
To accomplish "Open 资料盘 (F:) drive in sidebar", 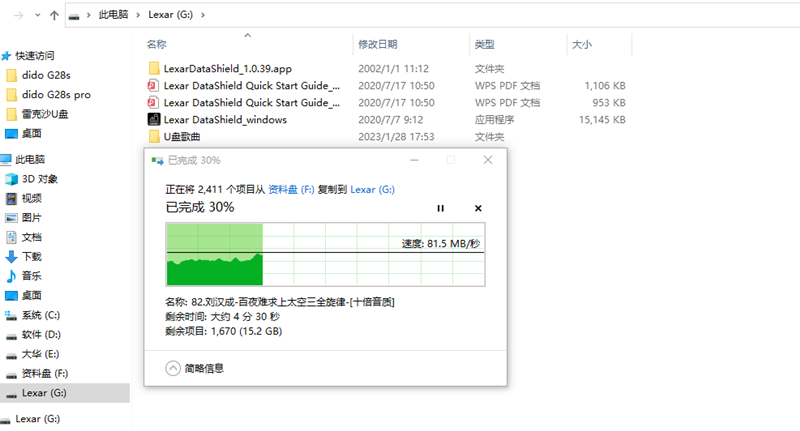I will click(45, 373).
